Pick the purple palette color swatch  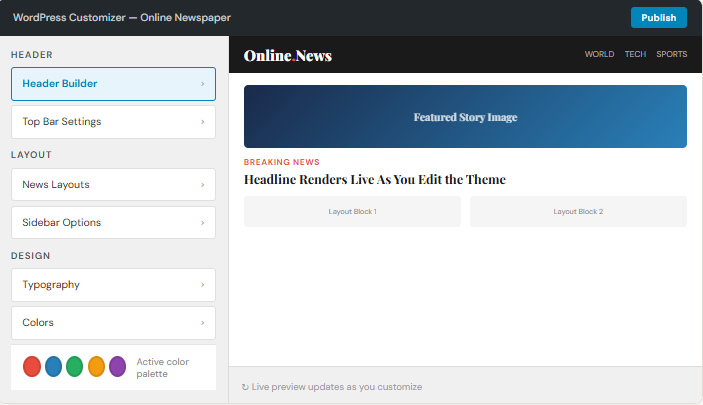point(117,366)
